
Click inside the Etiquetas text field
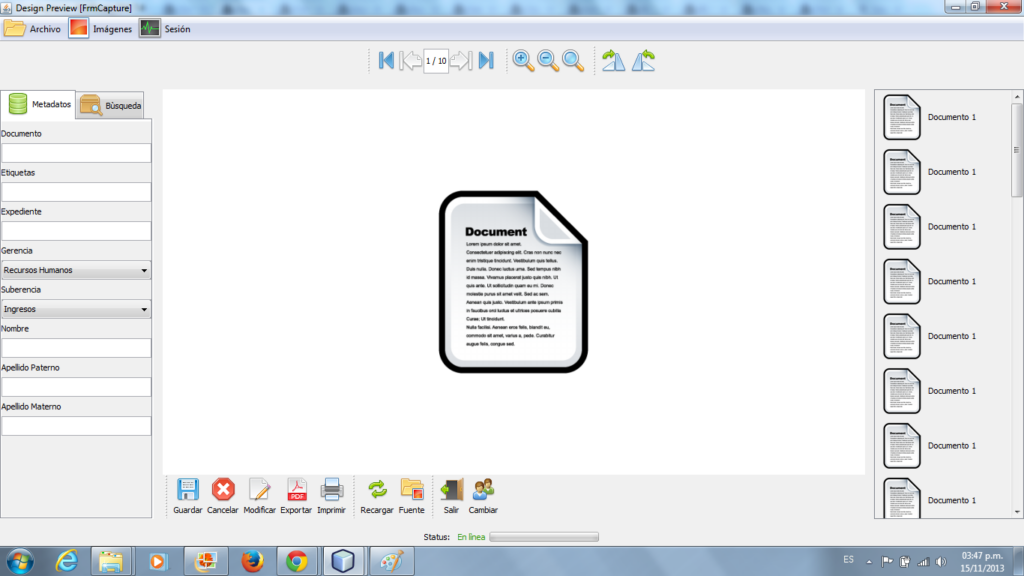click(76, 192)
